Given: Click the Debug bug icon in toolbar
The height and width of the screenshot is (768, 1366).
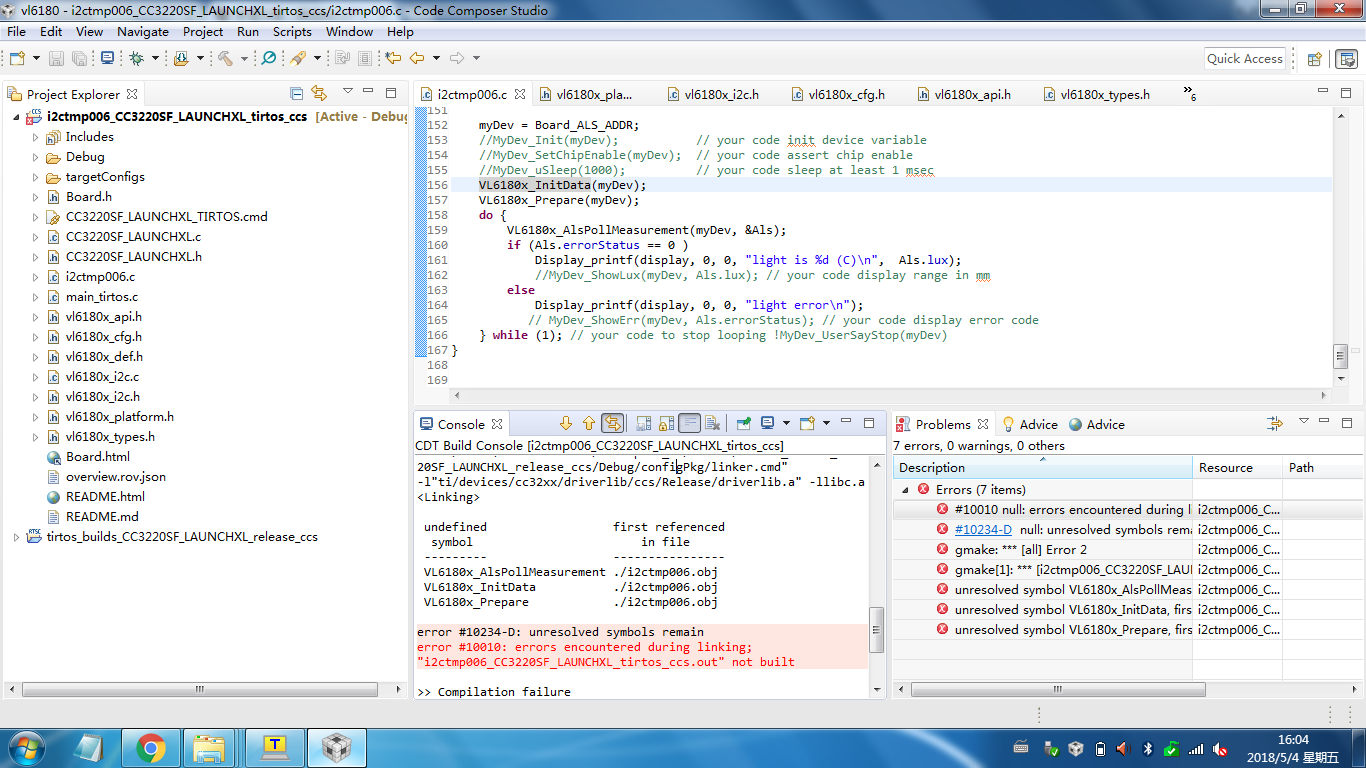Looking at the screenshot, I should pos(136,59).
